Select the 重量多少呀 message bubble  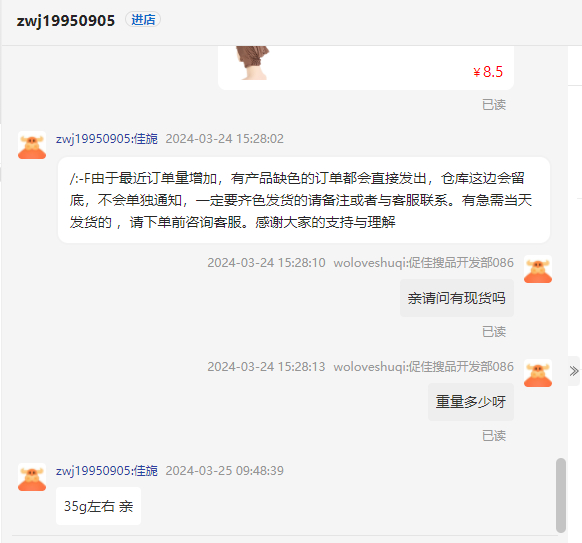click(x=471, y=402)
